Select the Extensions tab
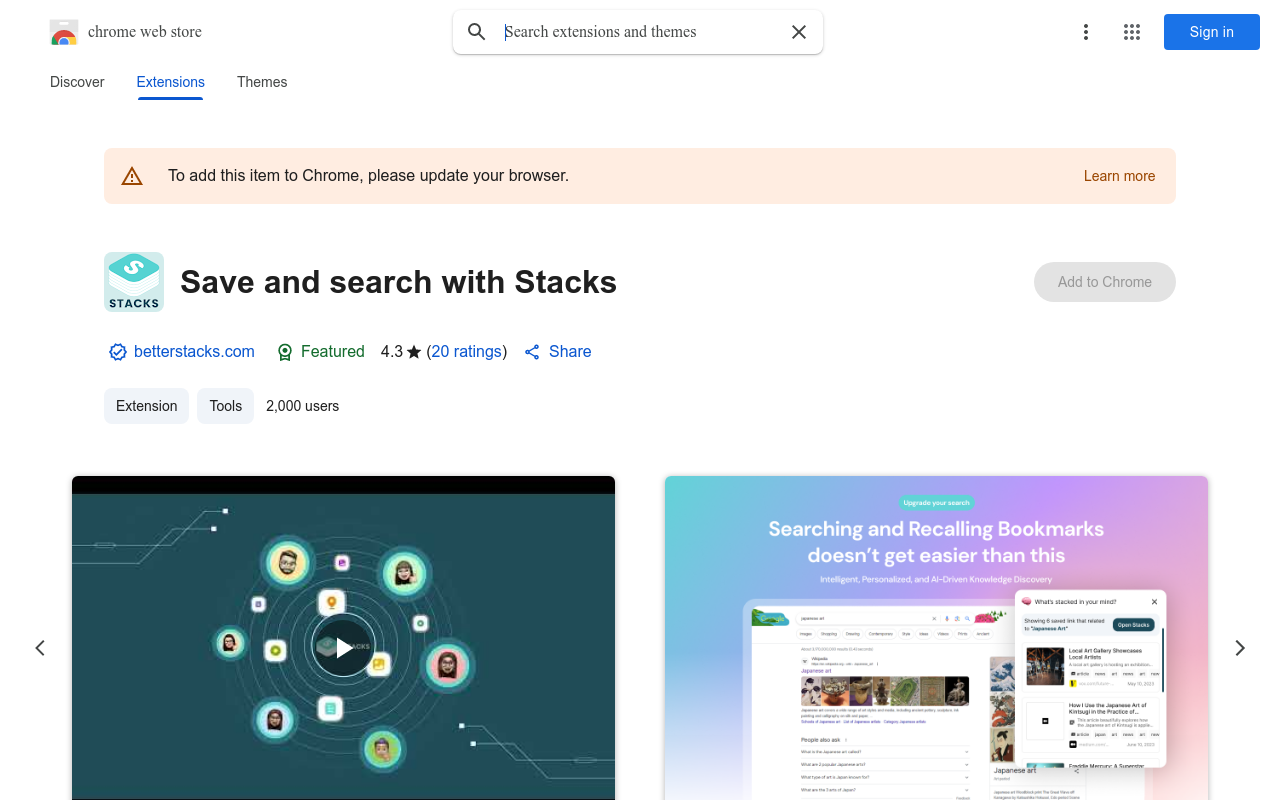1280x800 pixels. [x=171, y=82]
